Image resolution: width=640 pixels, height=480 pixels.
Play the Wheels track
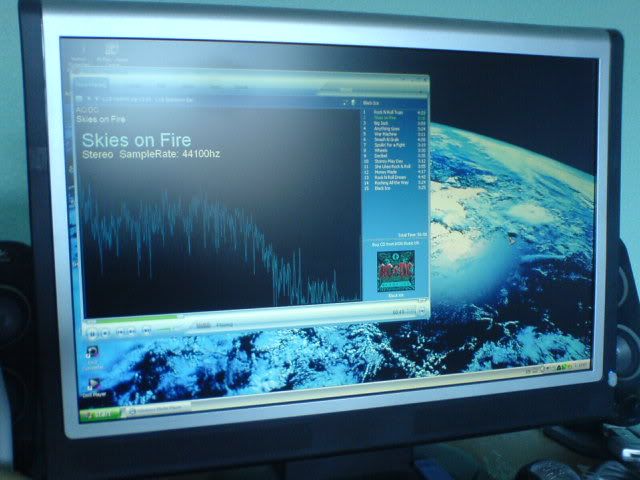tap(394, 150)
